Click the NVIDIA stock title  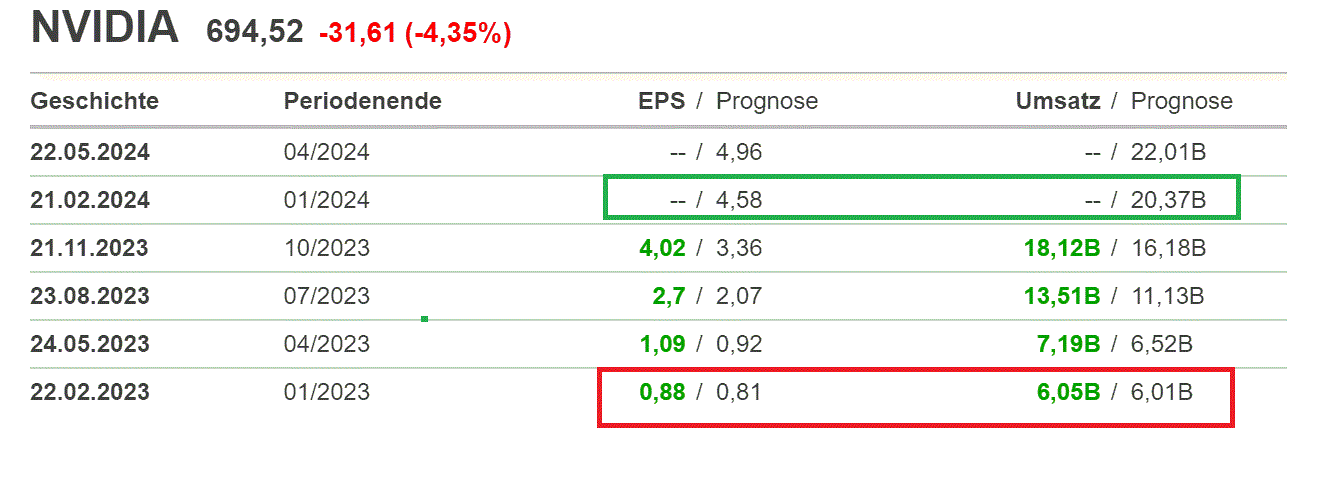105,28
